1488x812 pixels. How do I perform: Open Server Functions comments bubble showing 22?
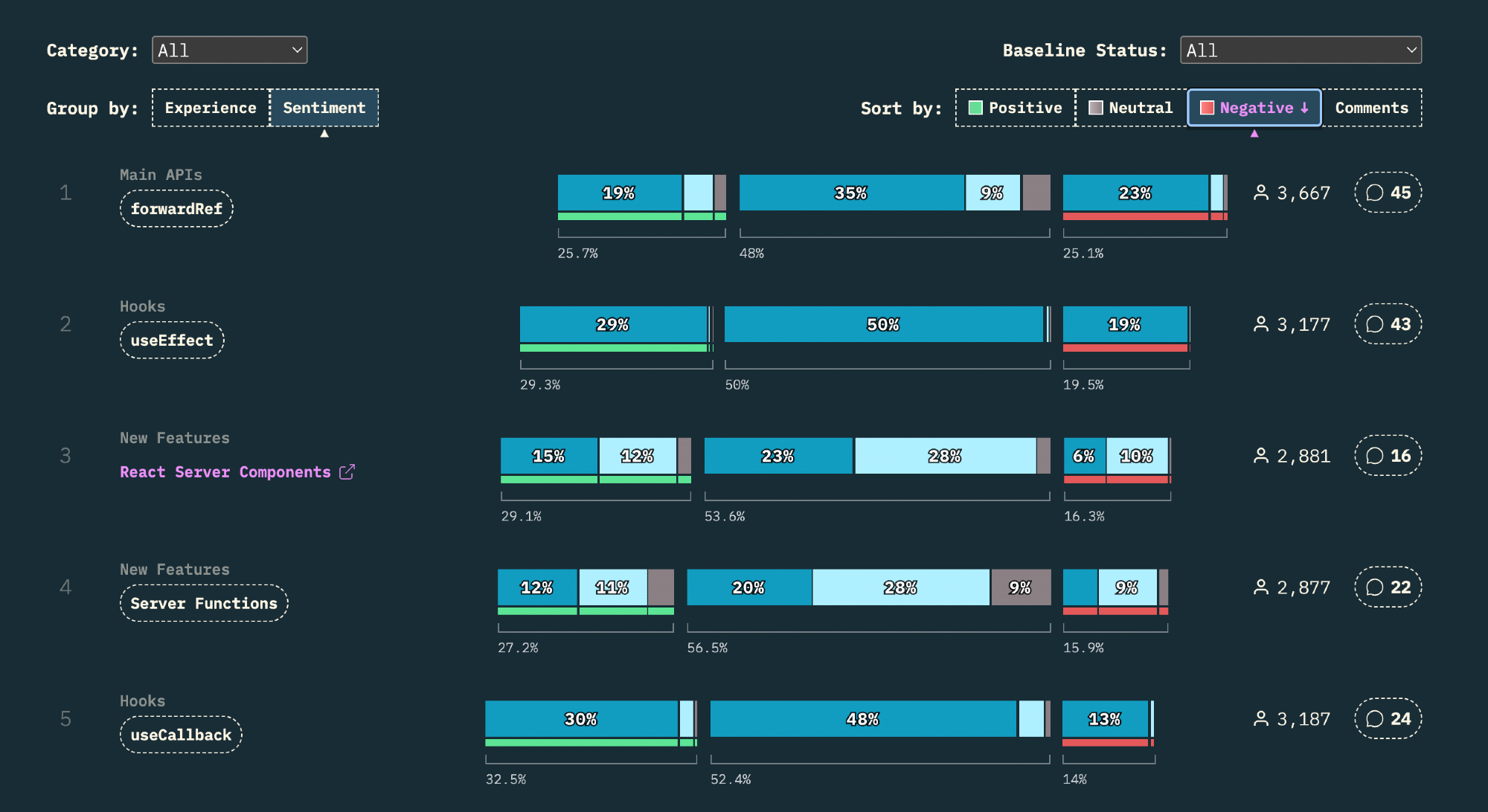(x=1388, y=587)
